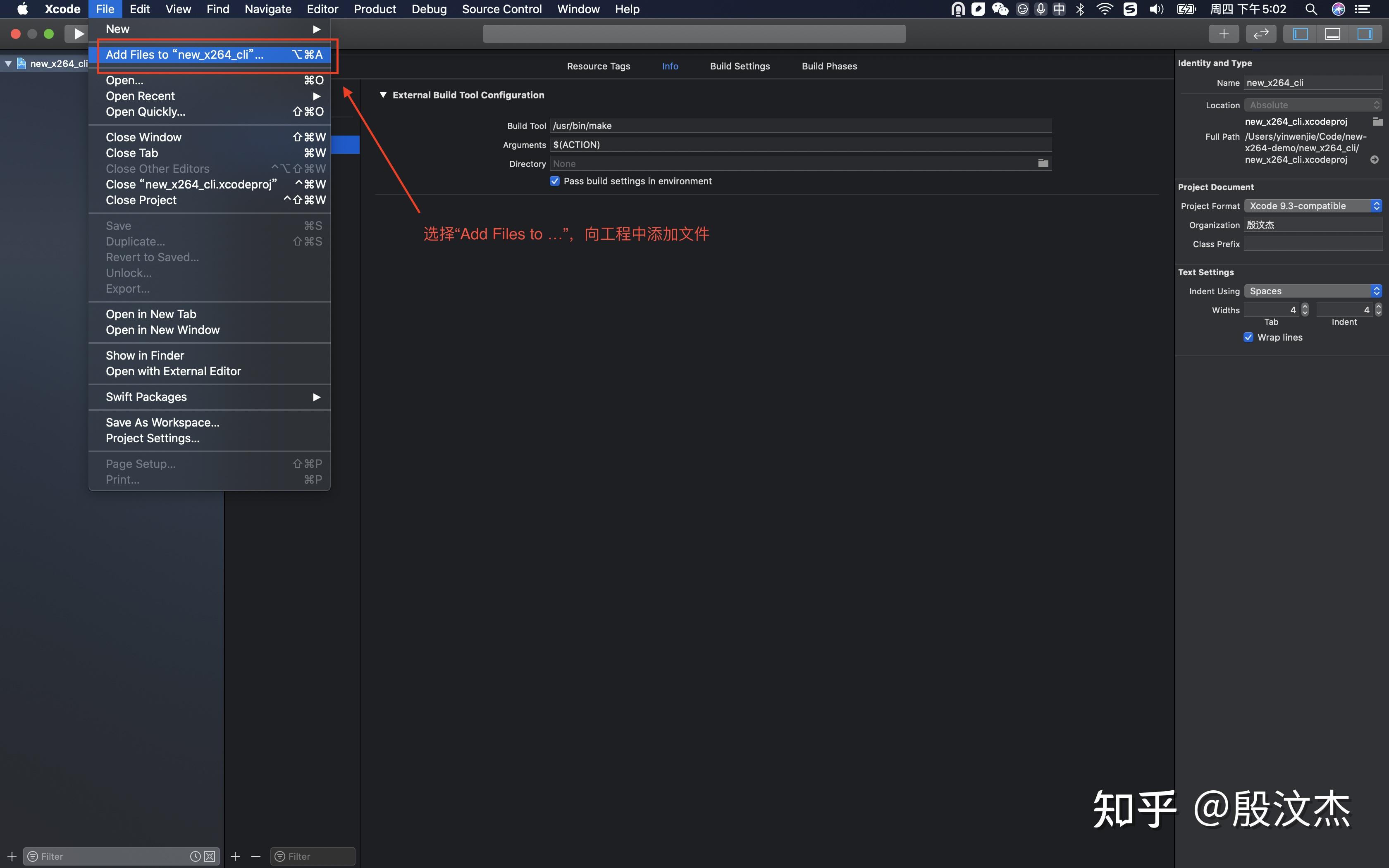Toggle the bottom debug area icon
The height and width of the screenshot is (868, 1389).
[x=1332, y=34]
